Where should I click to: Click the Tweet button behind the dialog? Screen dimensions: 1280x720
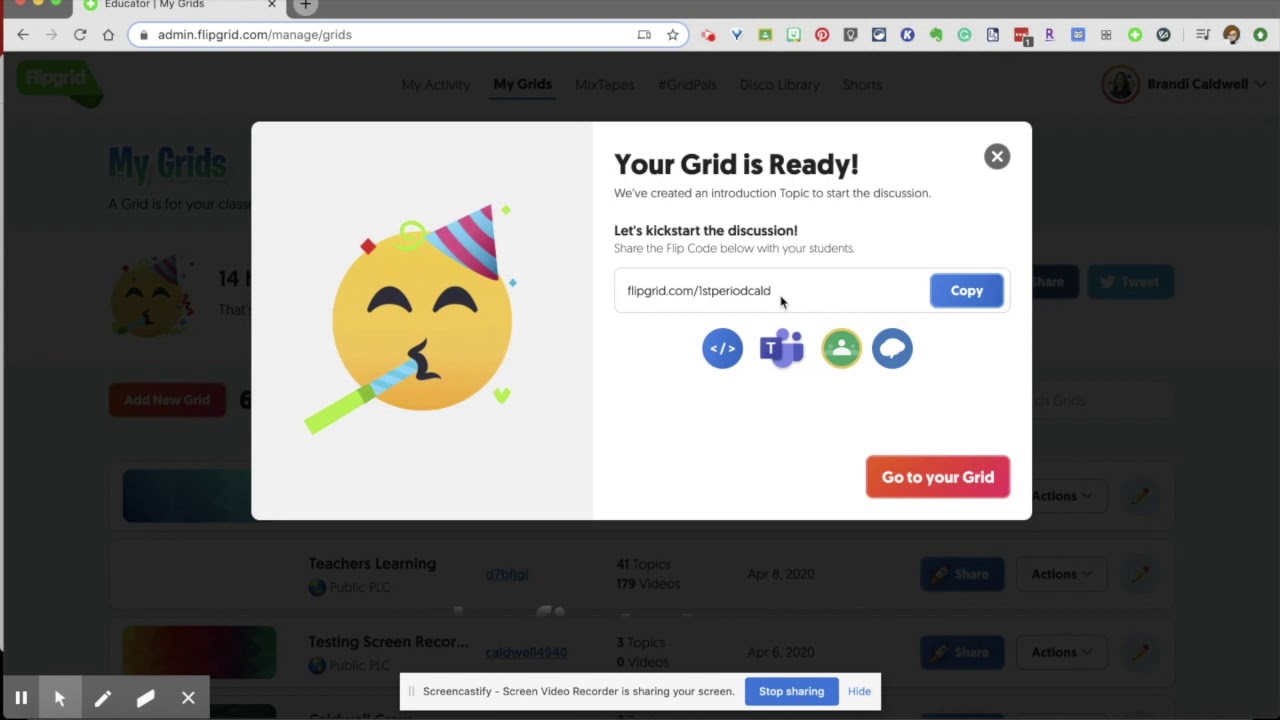[x=1129, y=282]
